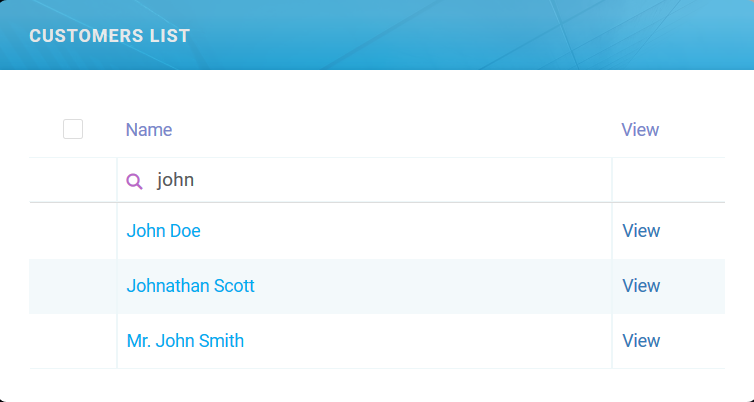This screenshot has height=402, width=754.
Task: Click empty first-column cell of Mr. John Smith row
Action: coord(73,341)
